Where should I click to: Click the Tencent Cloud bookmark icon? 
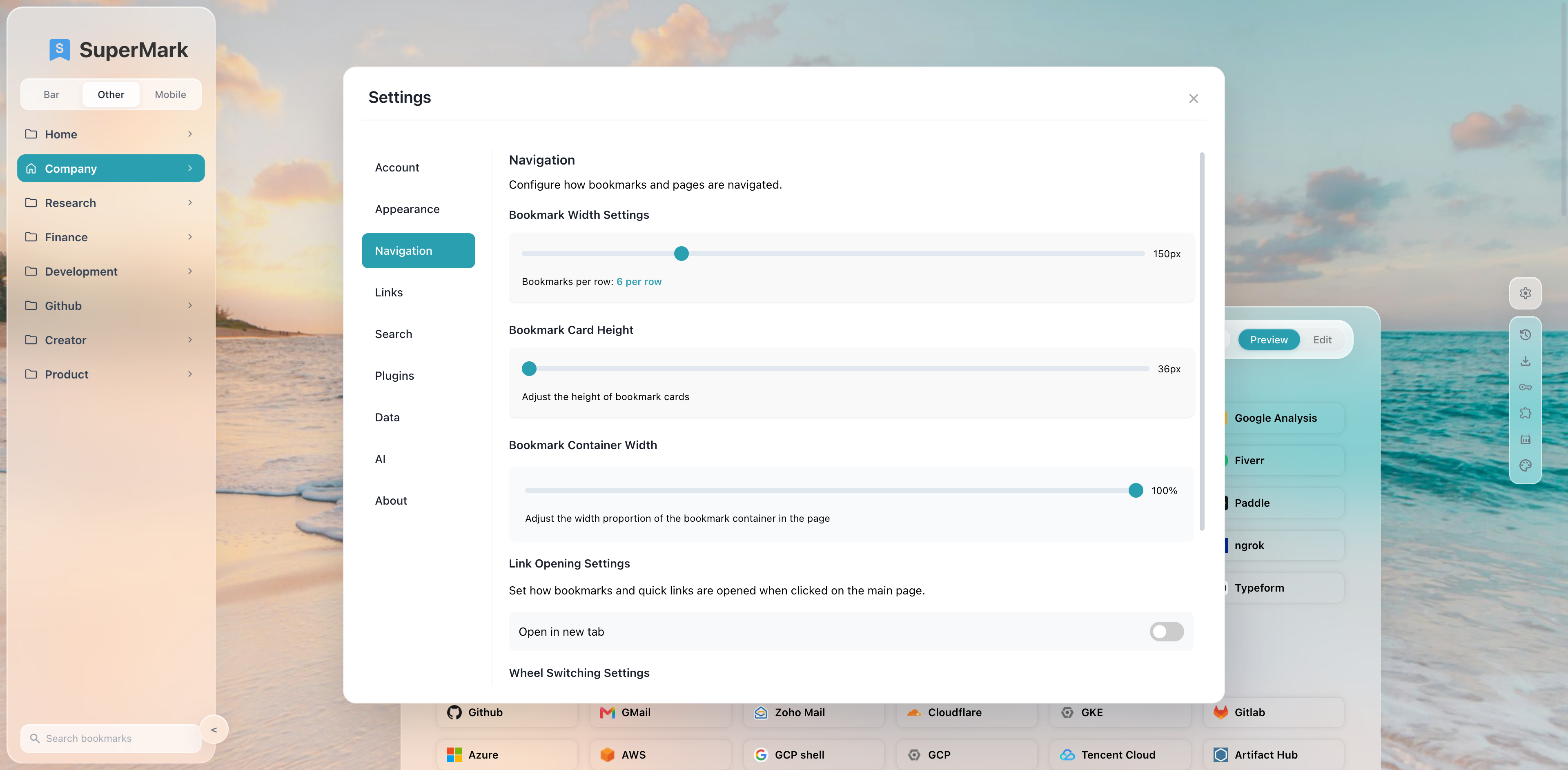coord(1067,755)
